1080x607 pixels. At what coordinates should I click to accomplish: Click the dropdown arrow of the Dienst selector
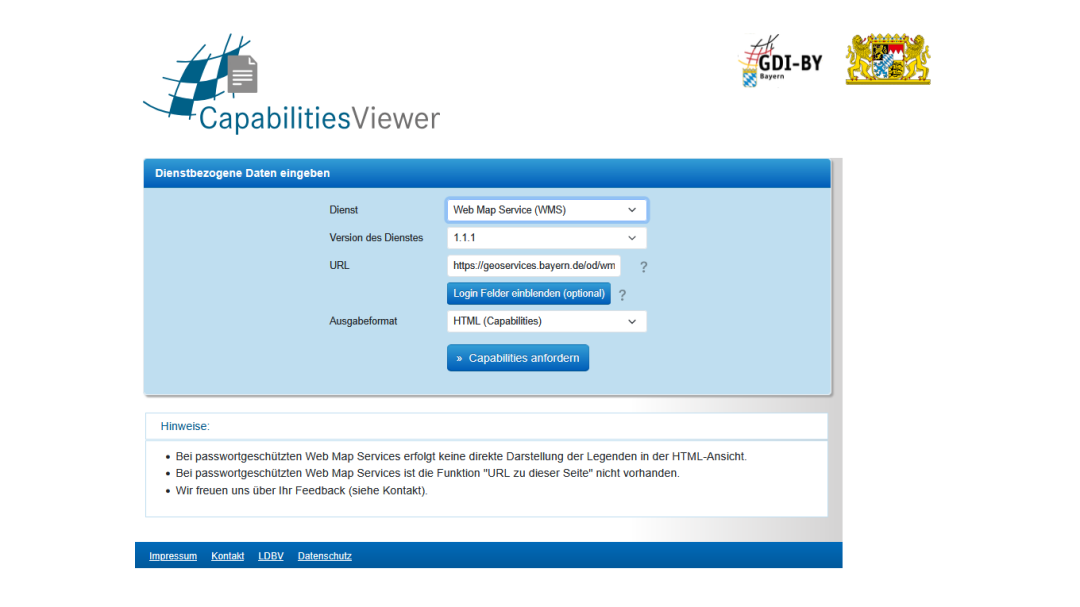[631, 210]
